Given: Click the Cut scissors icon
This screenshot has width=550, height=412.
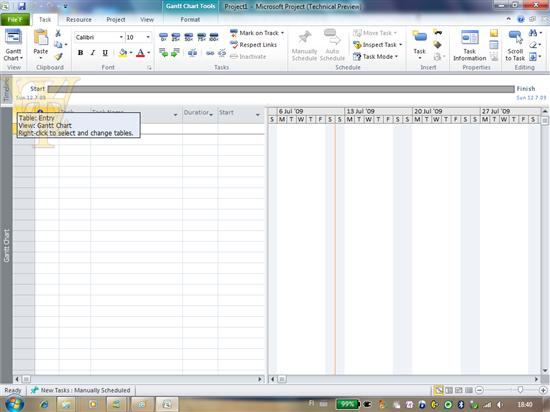Looking at the screenshot, I should [x=58, y=33].
